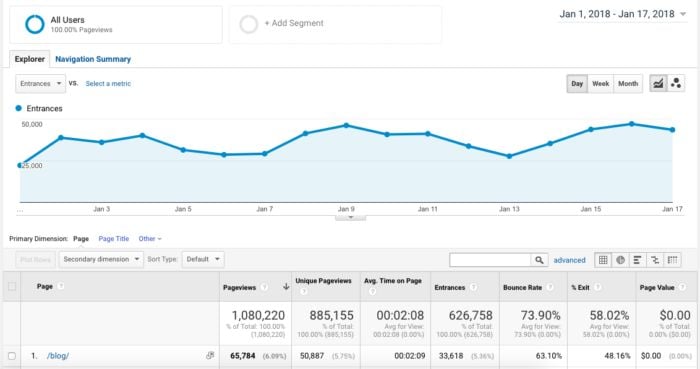Check the /blog/ row checkbox

click(12, 356)
